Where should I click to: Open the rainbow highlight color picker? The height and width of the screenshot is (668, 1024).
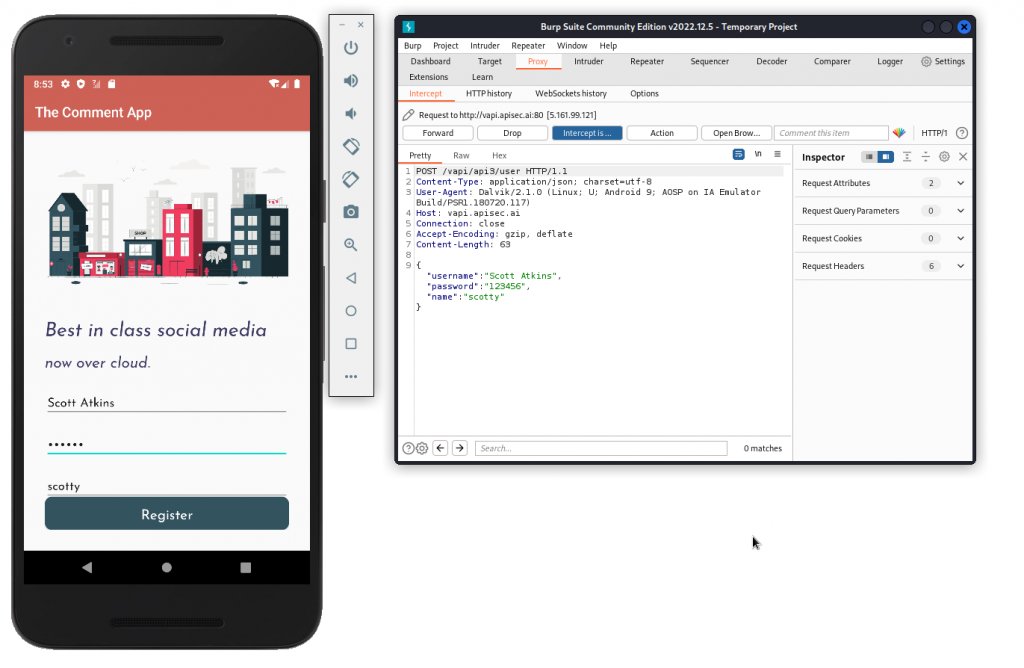click(x=899, y=133)
